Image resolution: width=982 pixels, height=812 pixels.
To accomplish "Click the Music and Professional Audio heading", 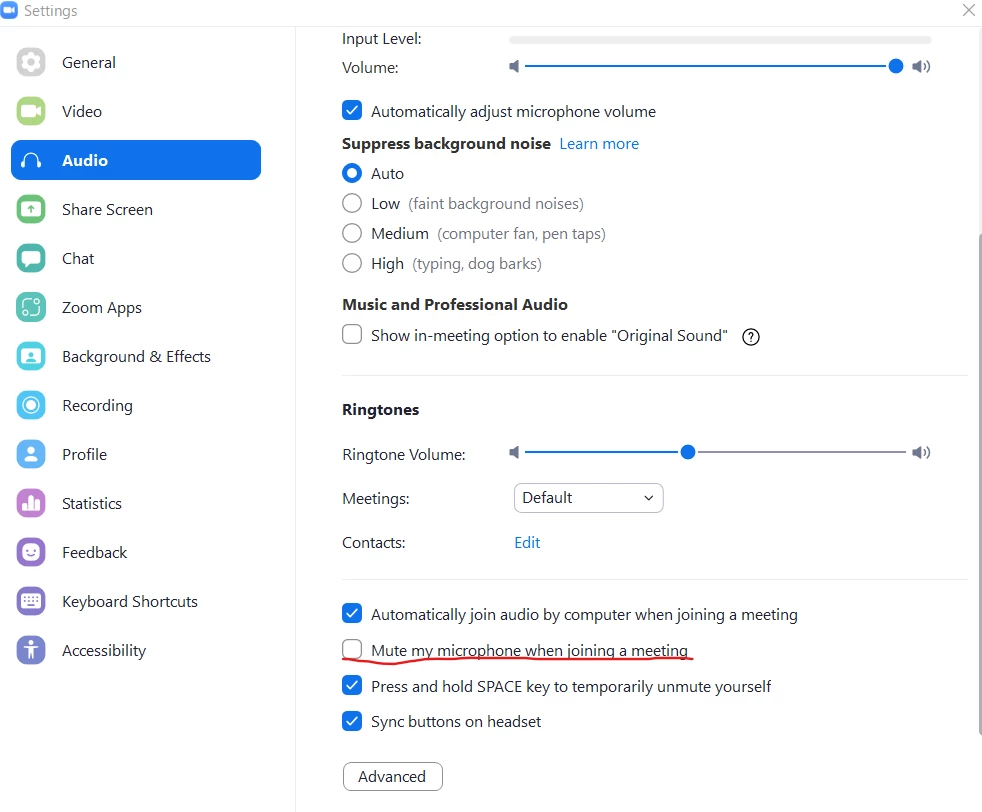I will tap(455, 305).
